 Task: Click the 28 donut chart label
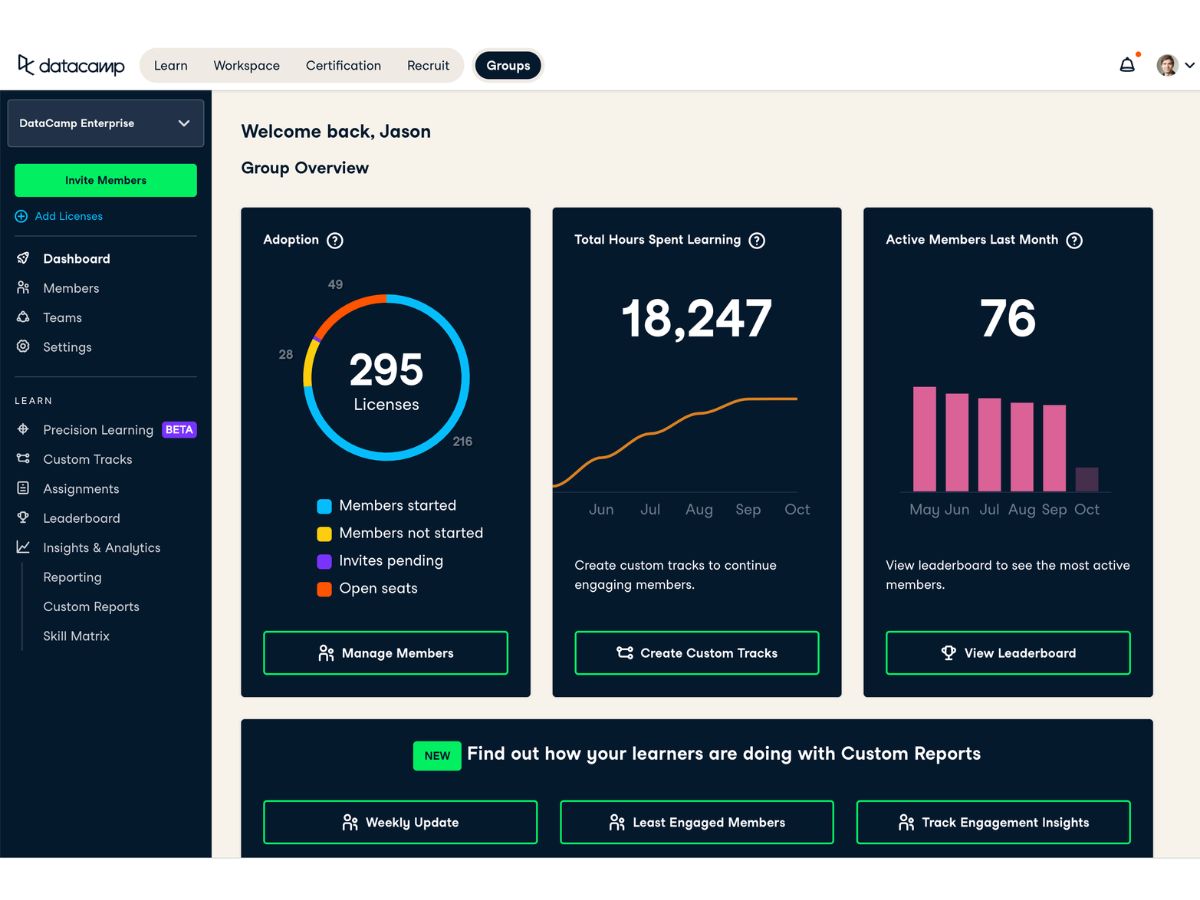click(286, 354)
